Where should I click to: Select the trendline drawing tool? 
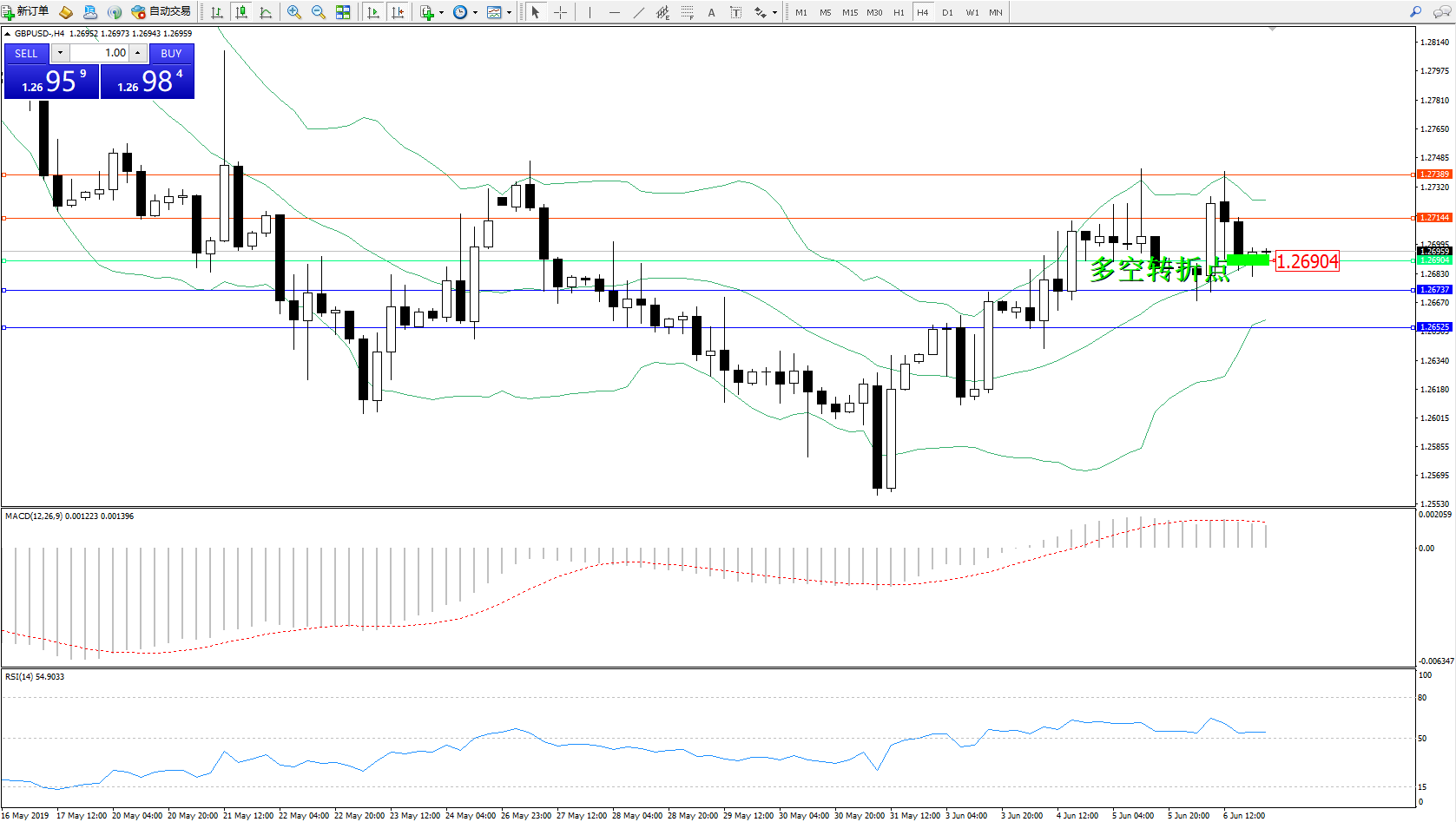639,12
